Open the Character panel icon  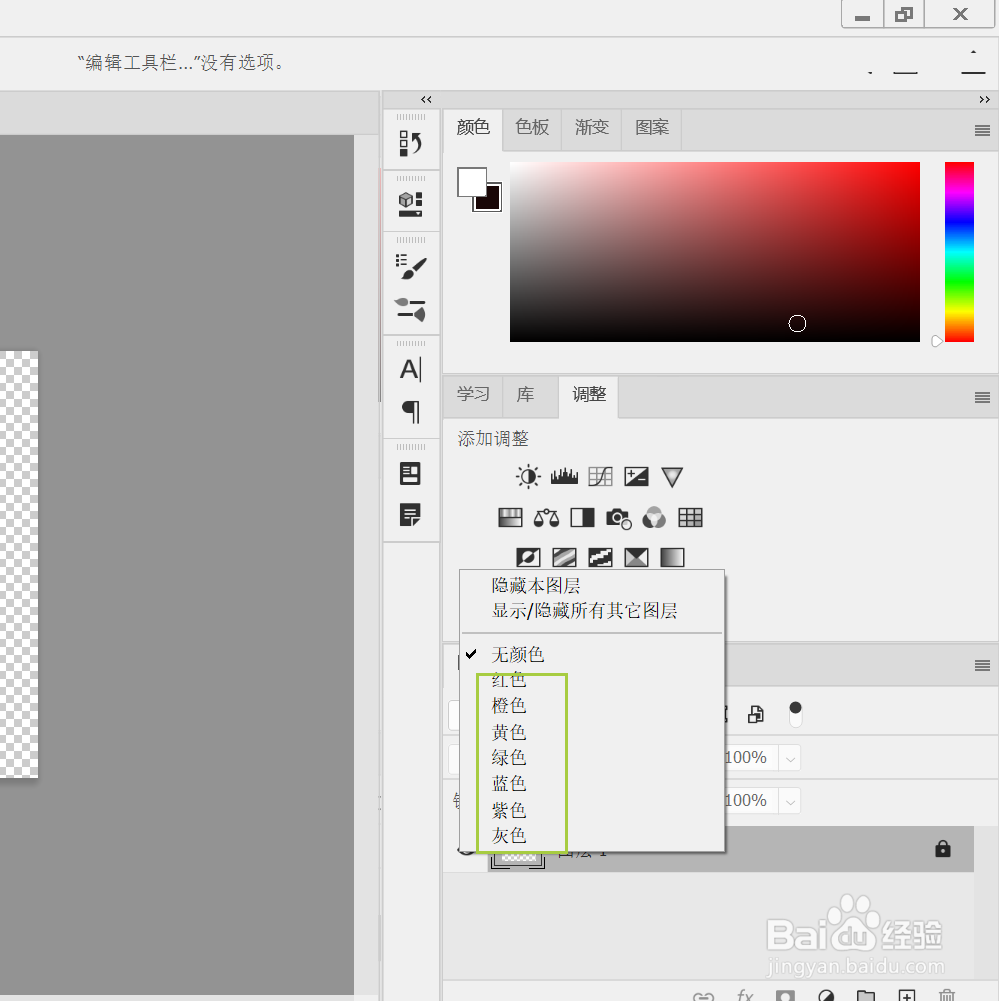(x=410, y=370)
